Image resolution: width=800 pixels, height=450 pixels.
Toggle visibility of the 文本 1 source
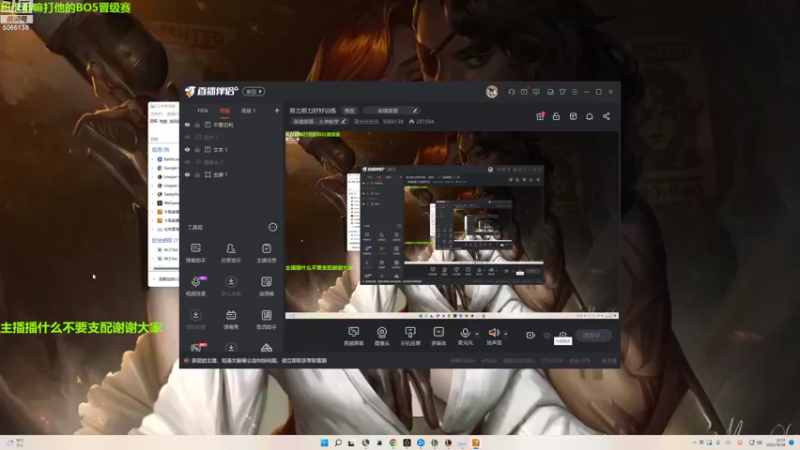[x=187, y=149]
